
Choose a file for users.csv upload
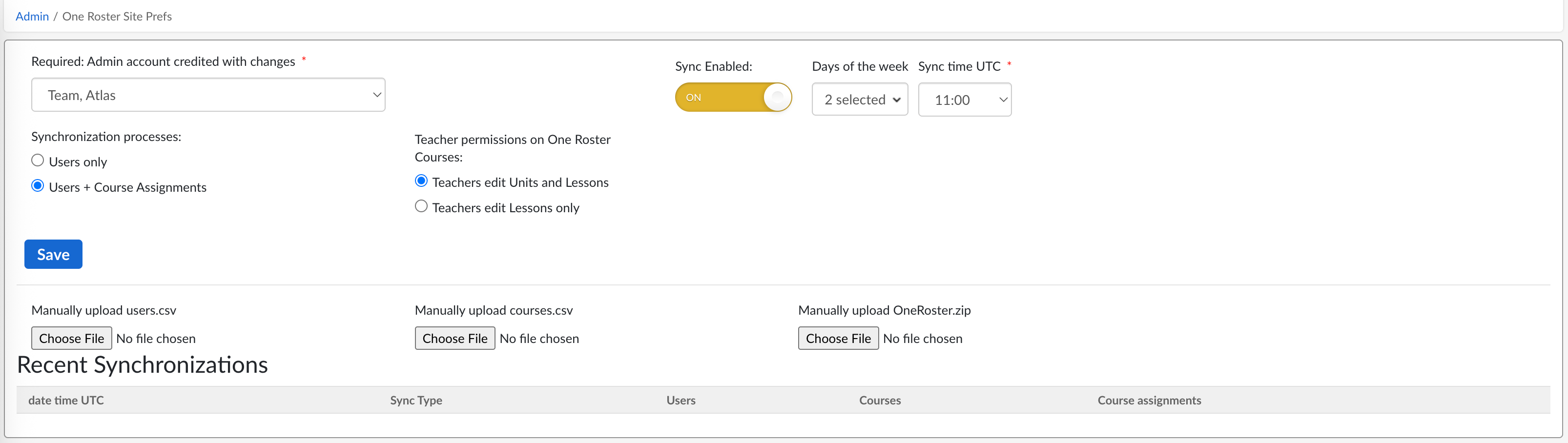point(71,338)
